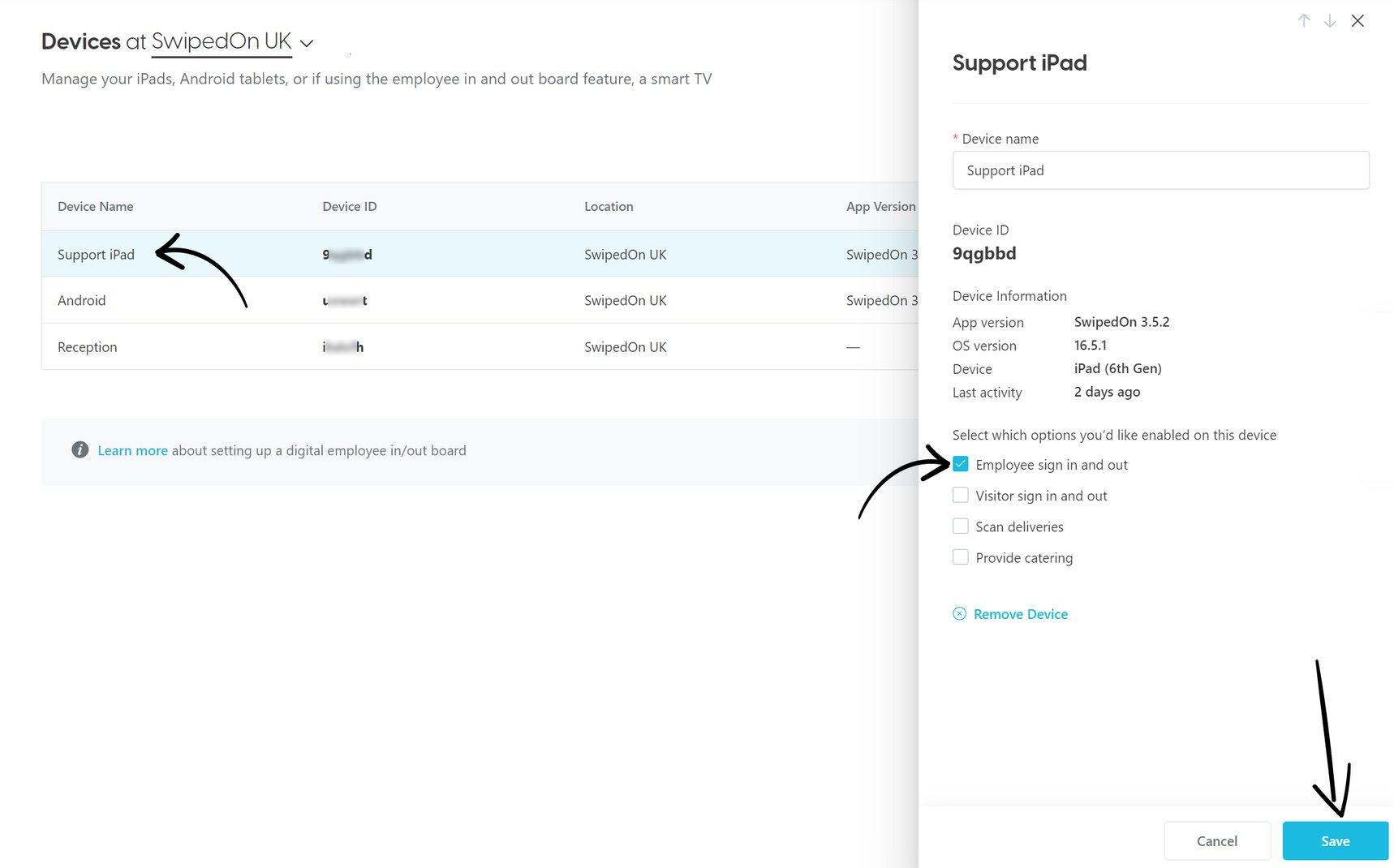Navigate to next device using down arrow icon
The width and height of the screenshot is (1394, 868).
tap(1330, 20)
